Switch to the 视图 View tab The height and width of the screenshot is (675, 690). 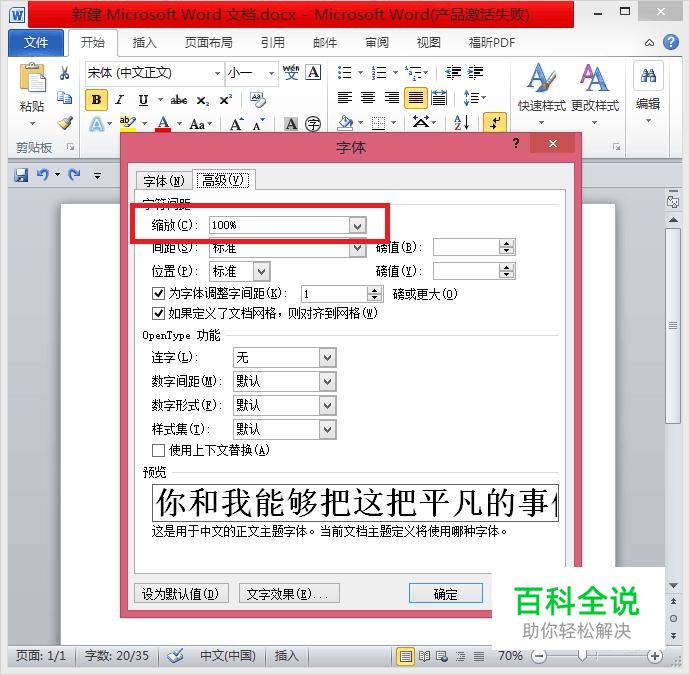tap(429, 43)
